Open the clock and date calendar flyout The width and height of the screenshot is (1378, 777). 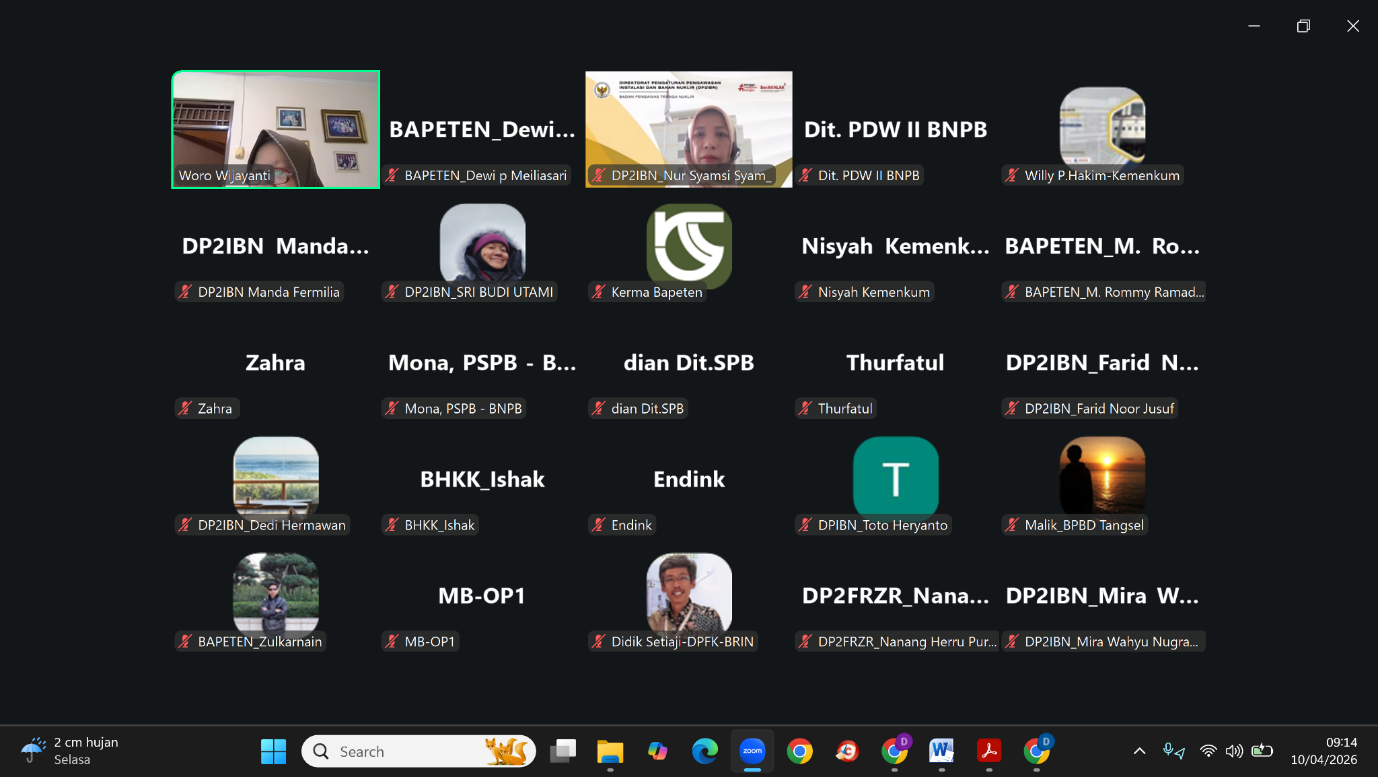(1323, 751)
